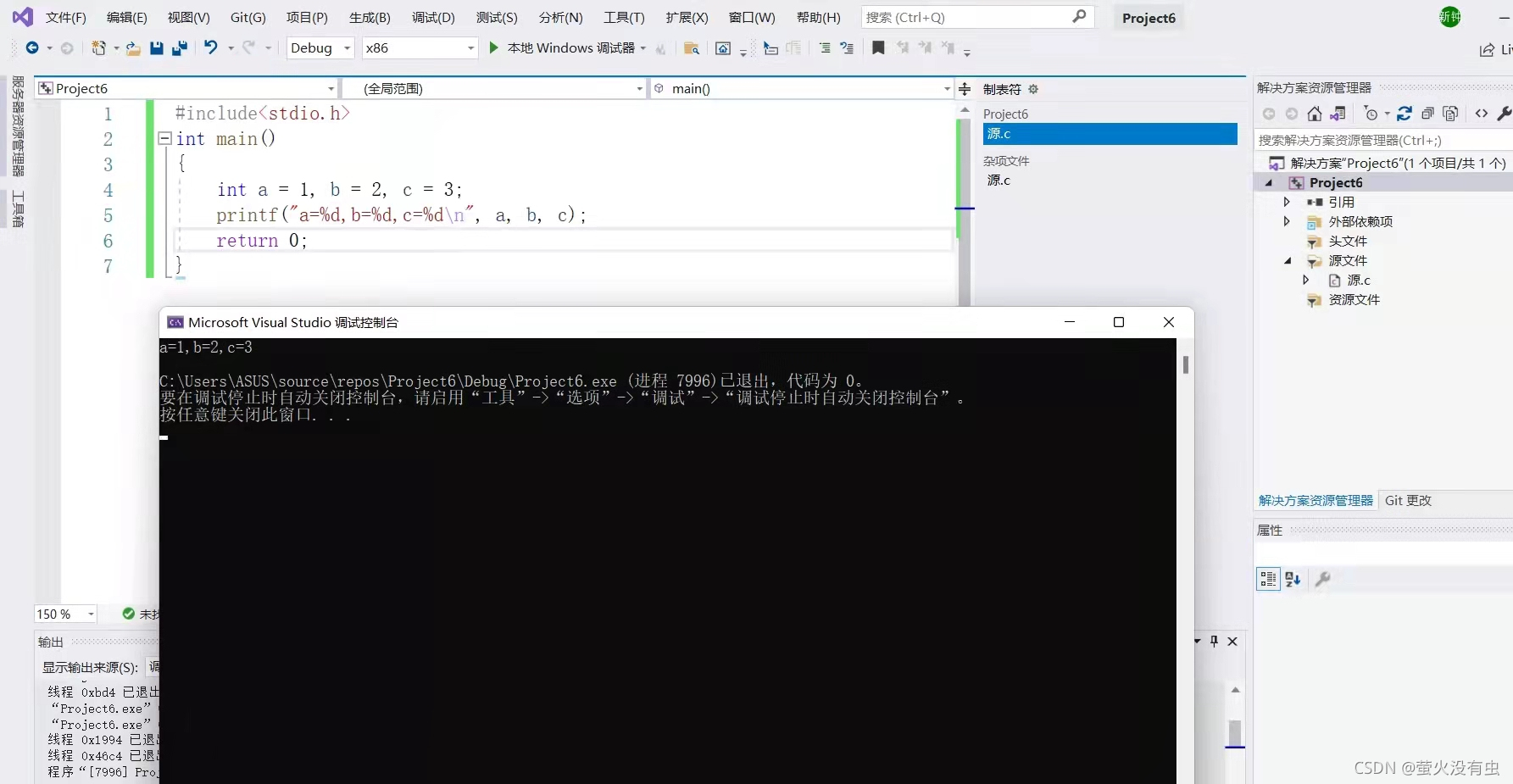
Task: Click the home icon in solution explorer
Action: tap(1314, 114)
